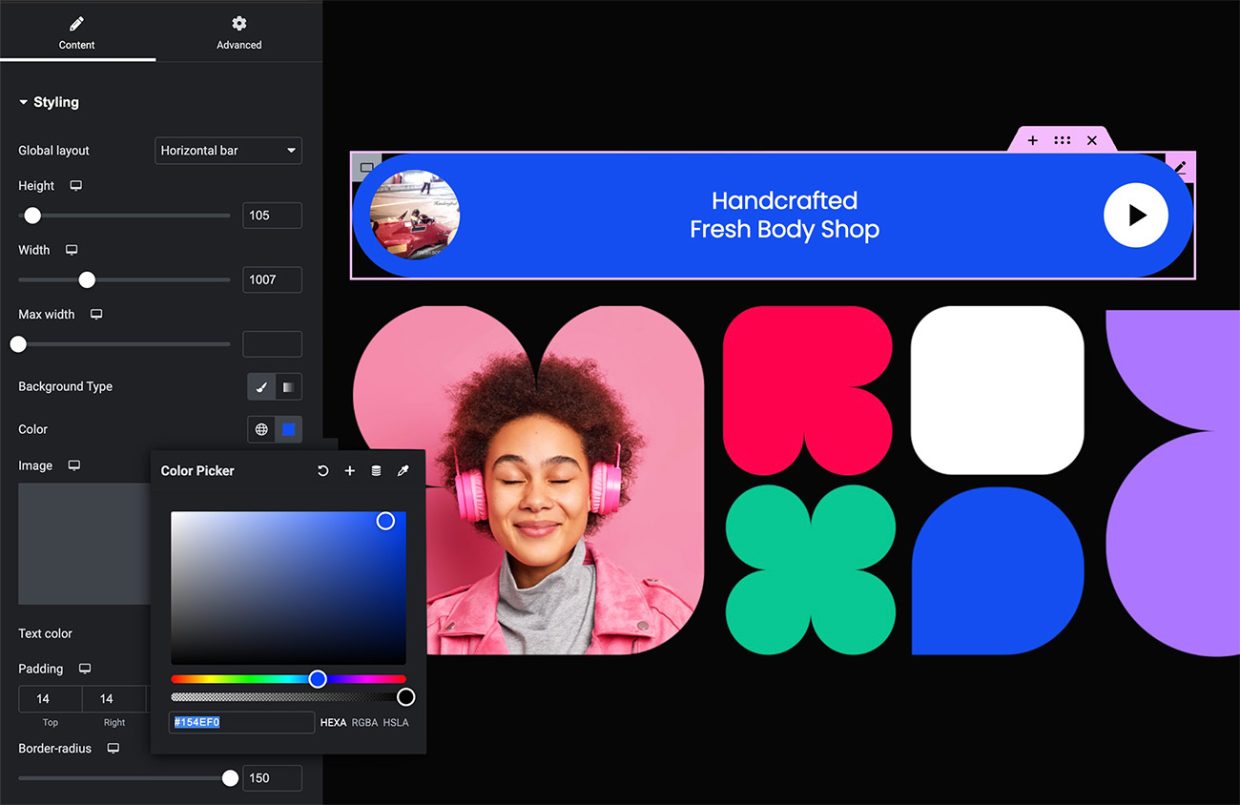
Task: Click the blue color swatch next to Color
Action: (289, 429)
